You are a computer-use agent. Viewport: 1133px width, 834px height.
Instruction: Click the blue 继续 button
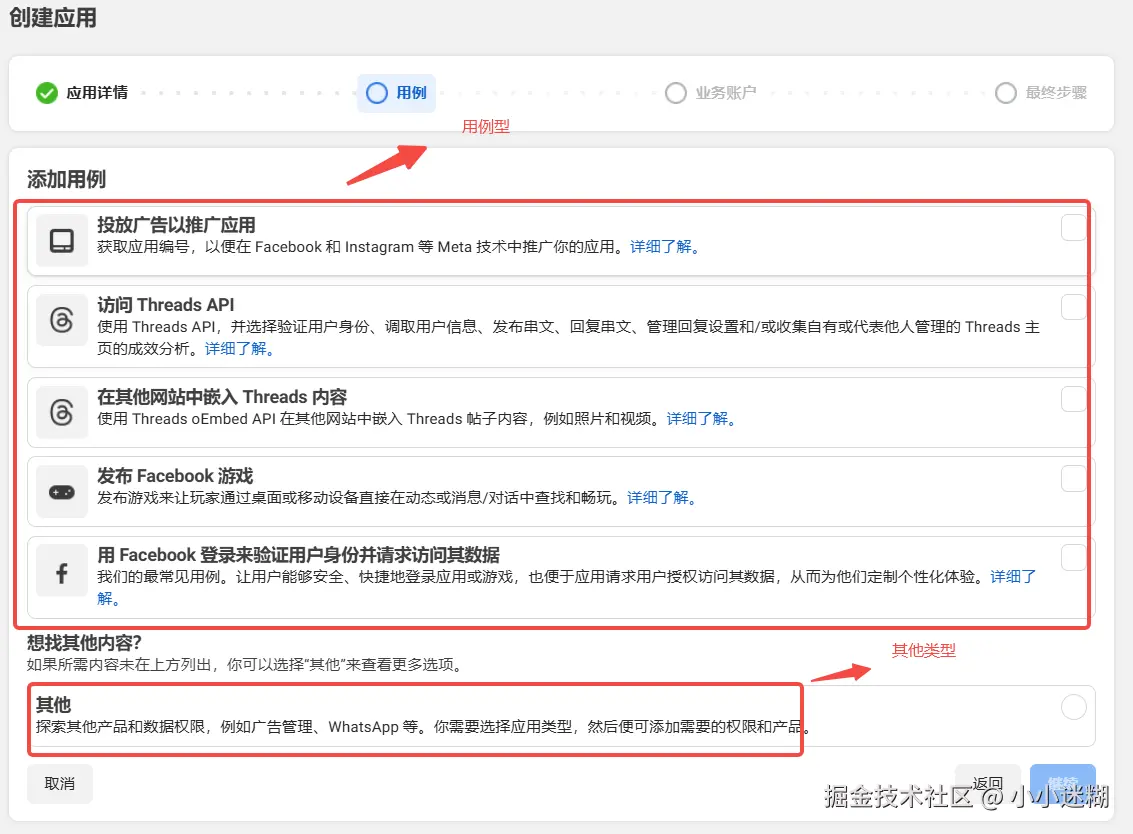click(1063, 783)
